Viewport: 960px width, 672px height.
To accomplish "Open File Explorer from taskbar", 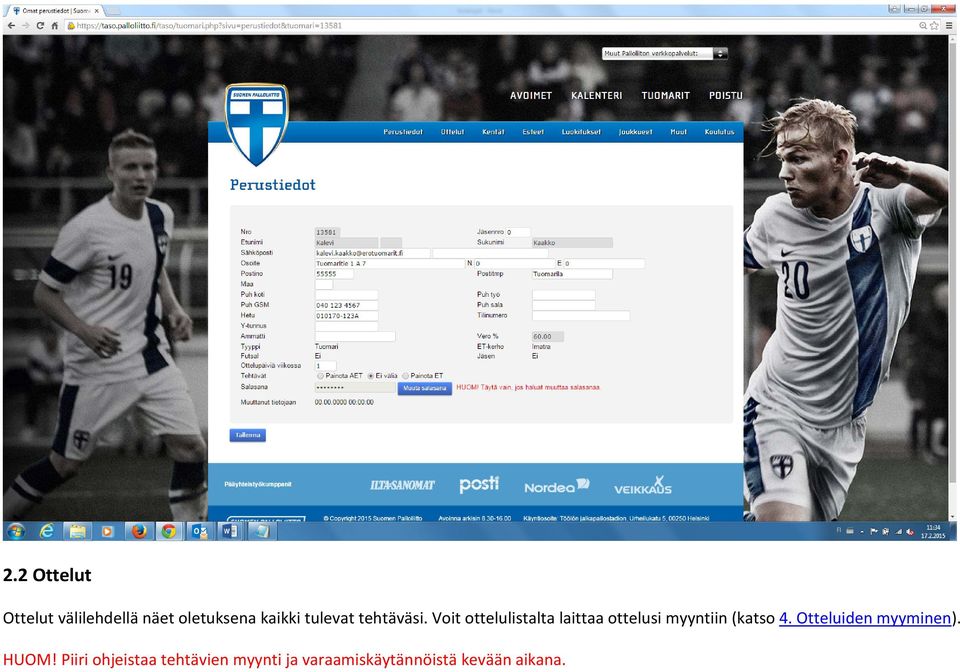I will point(77,531).
